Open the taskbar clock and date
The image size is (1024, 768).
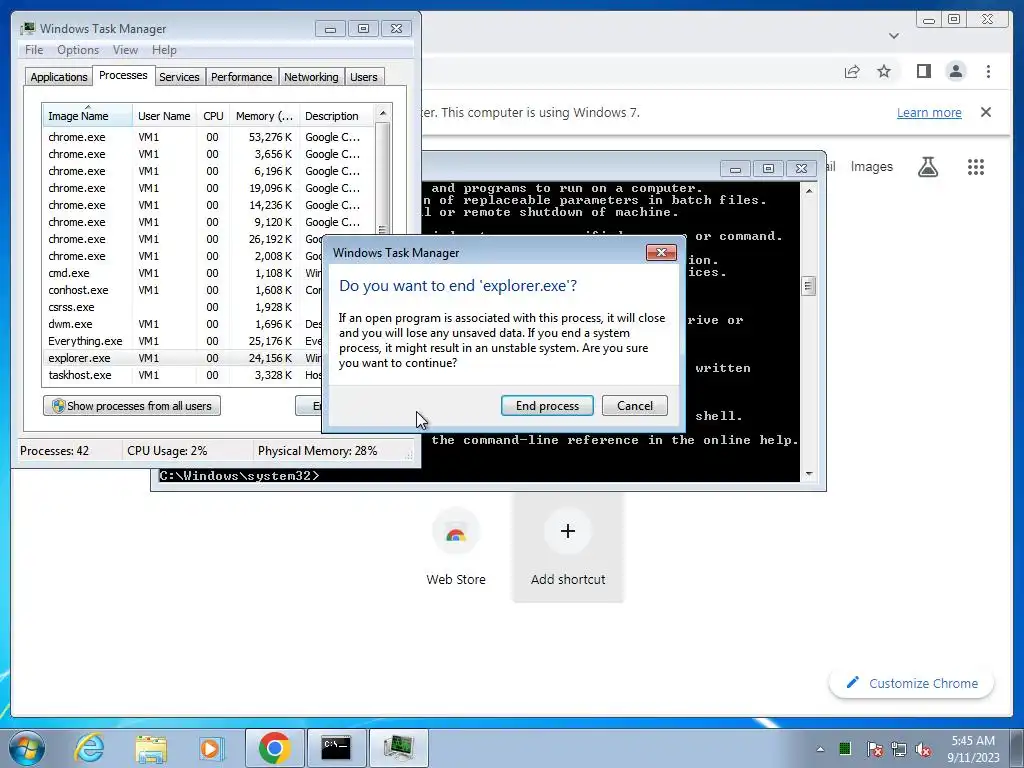(x=973, y=749)
